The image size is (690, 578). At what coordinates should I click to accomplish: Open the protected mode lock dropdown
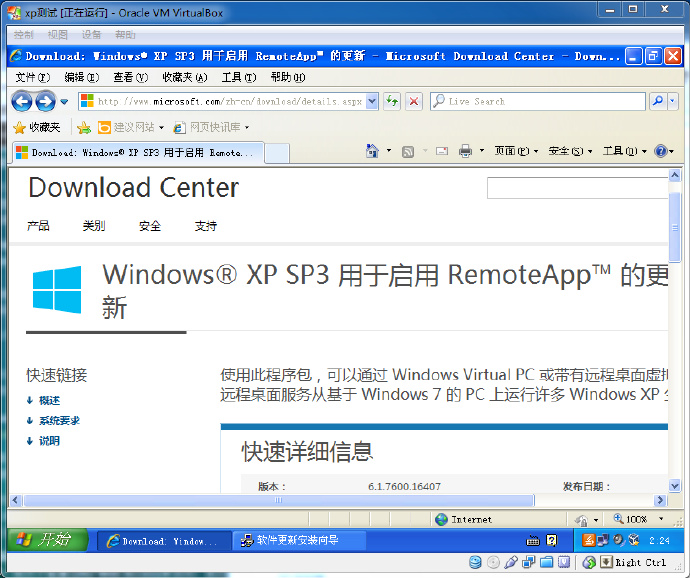[596, 520]
